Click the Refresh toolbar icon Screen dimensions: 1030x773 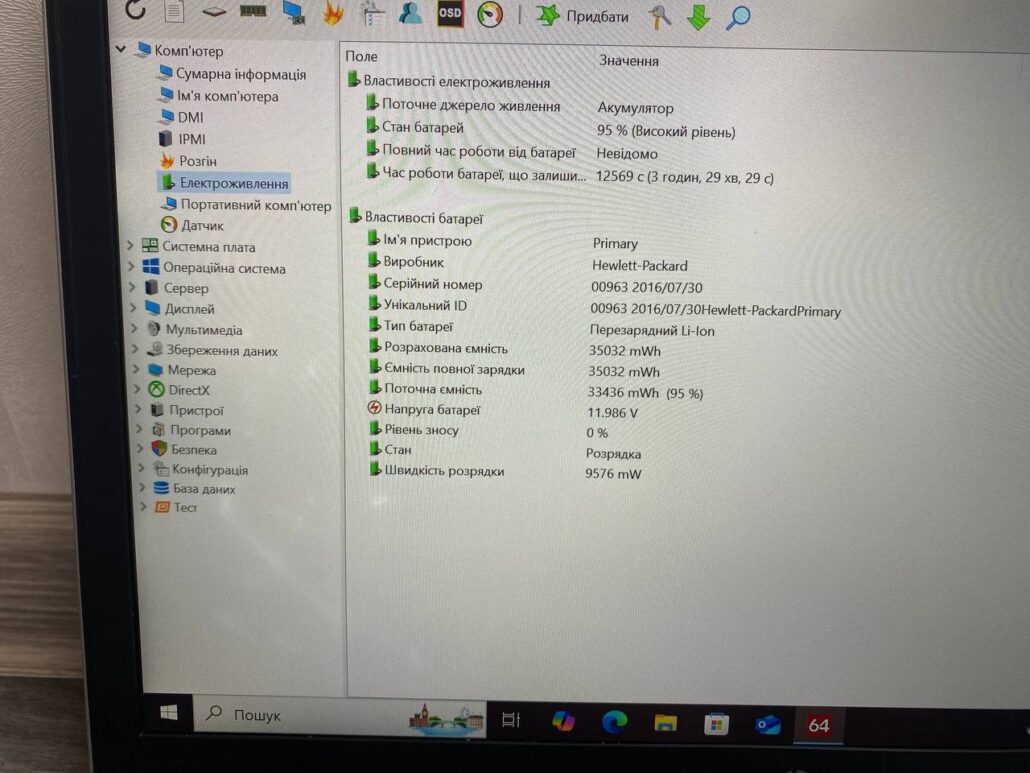(x=135, y=9)
